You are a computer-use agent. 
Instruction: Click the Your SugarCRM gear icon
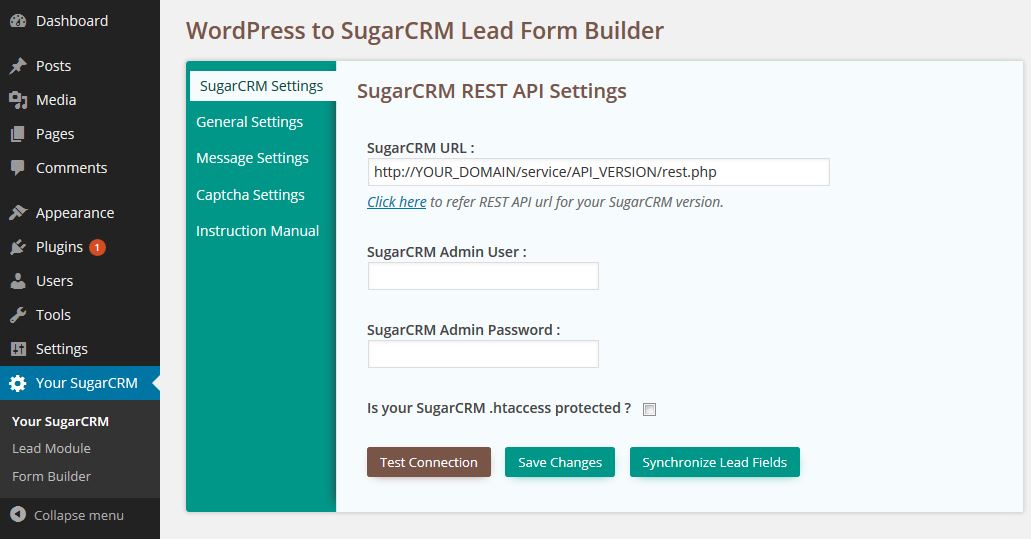pyautogui.click(x=18, y=383)
